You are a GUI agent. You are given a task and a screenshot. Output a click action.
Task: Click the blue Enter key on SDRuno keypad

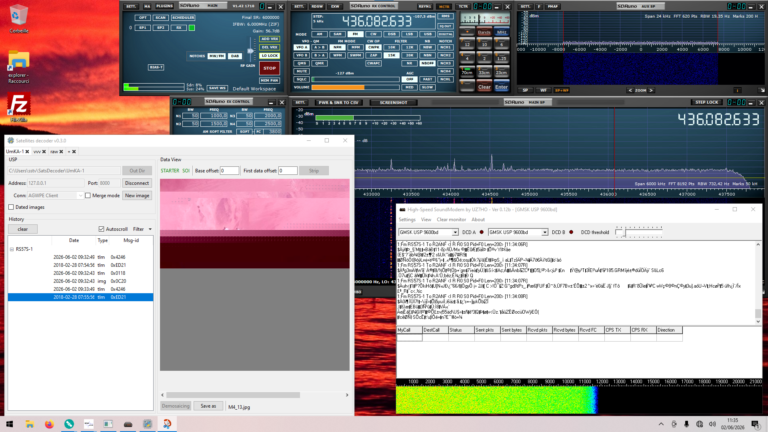coord(502,87)
